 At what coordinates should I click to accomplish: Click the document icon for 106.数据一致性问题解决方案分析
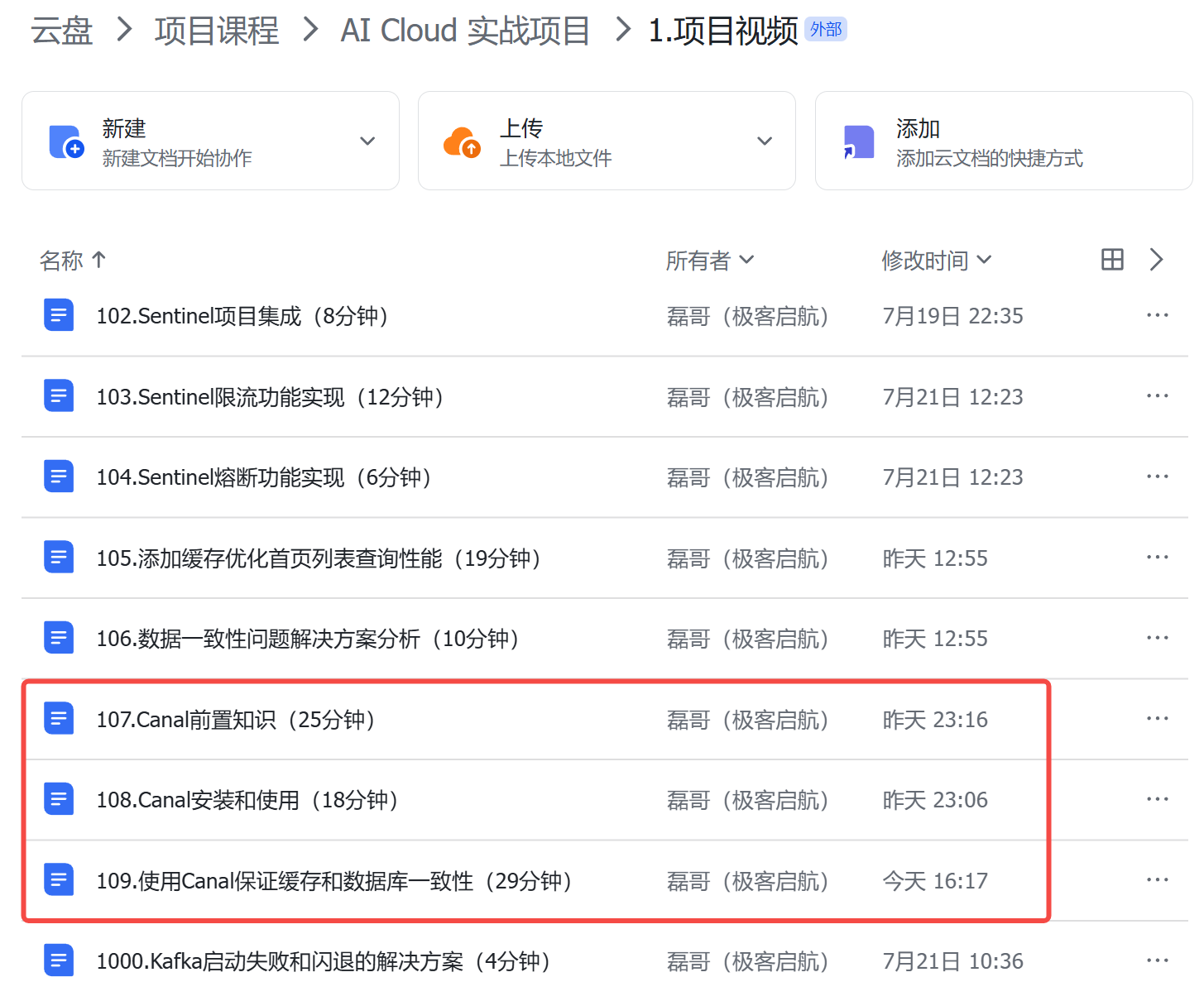59,638
